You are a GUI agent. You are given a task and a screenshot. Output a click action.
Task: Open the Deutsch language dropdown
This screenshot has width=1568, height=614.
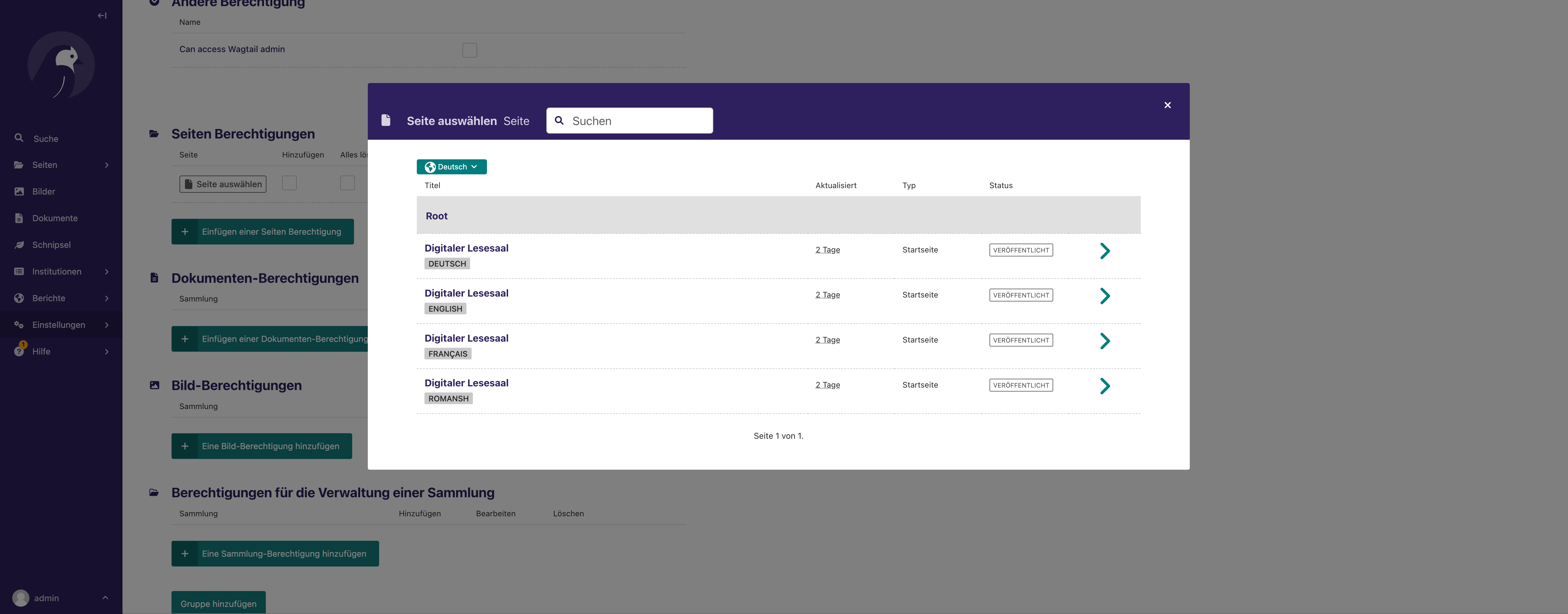coord(451,167)
